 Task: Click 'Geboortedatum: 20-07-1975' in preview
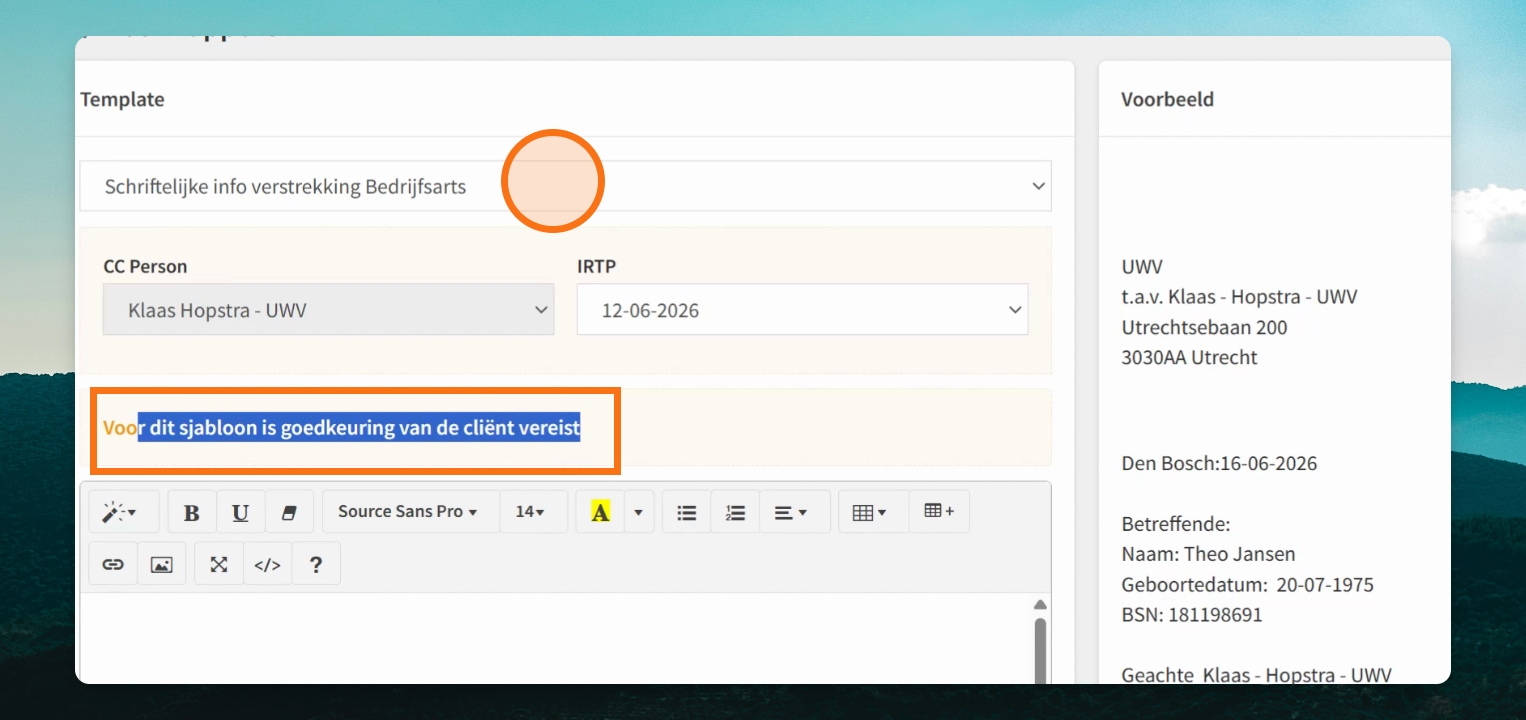click(x=1248, y=584)
